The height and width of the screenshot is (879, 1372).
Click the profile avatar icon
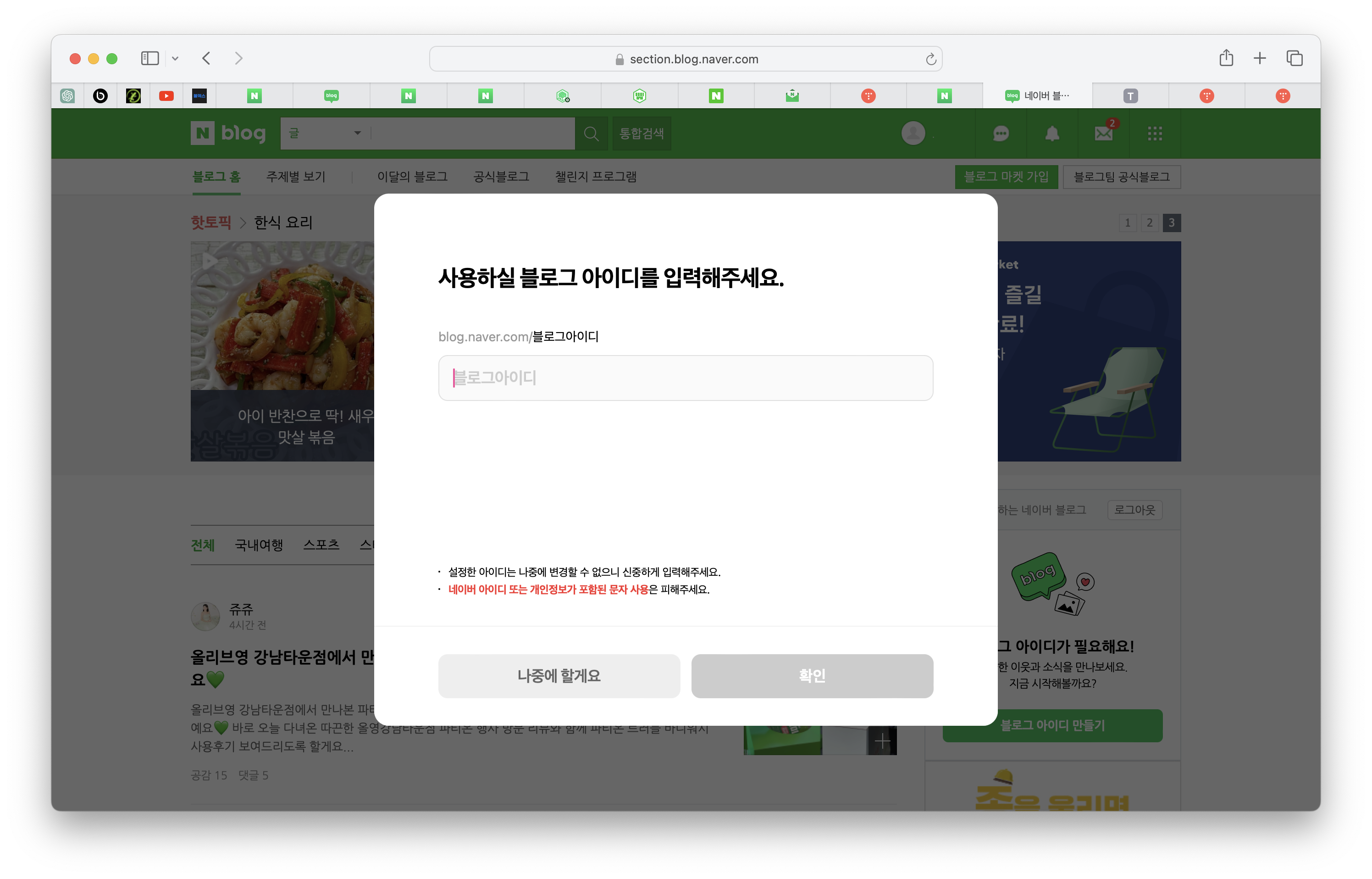pos(913,134)
